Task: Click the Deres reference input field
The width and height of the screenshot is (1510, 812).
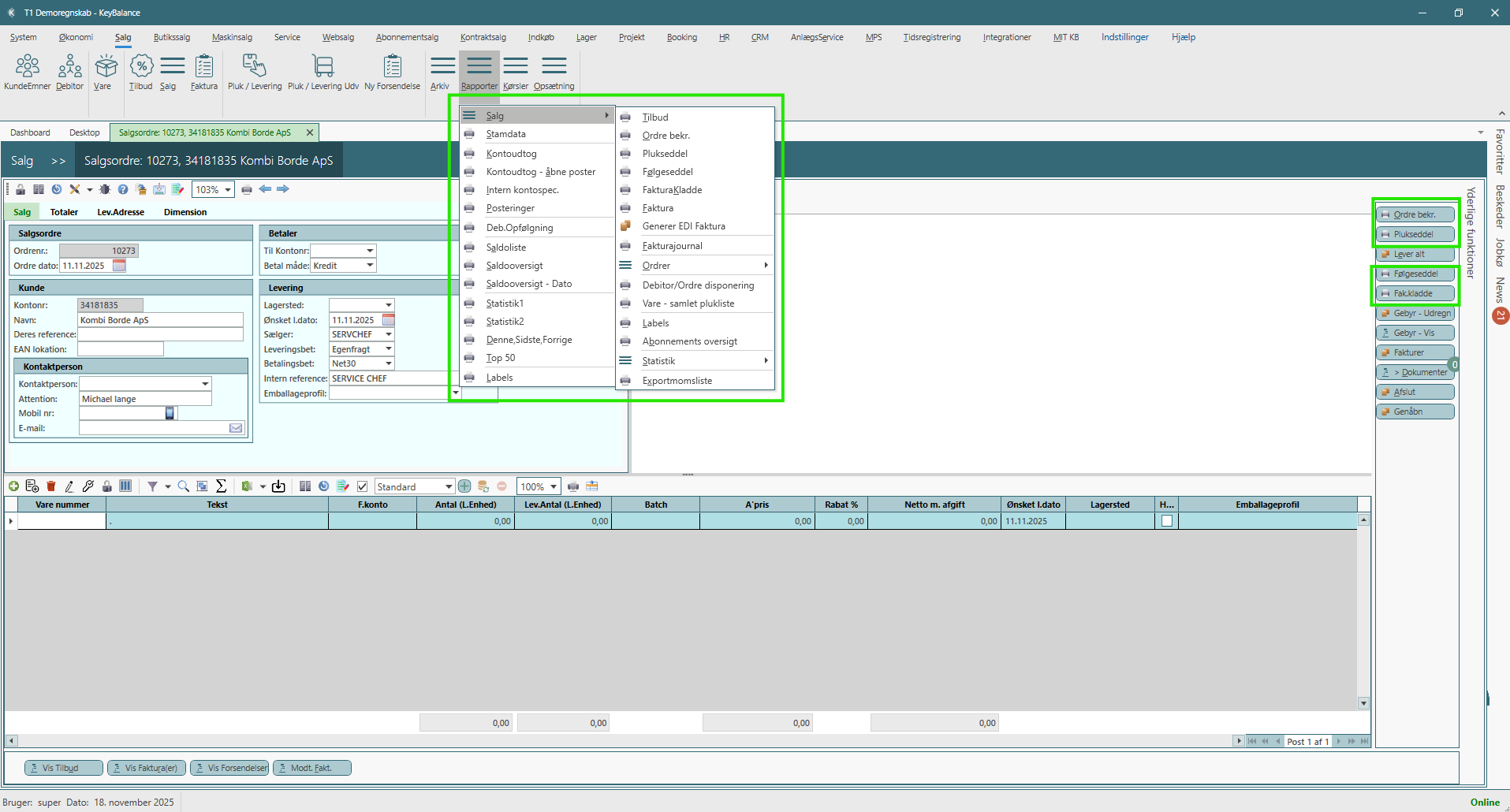Action: [x=160, y=334]
